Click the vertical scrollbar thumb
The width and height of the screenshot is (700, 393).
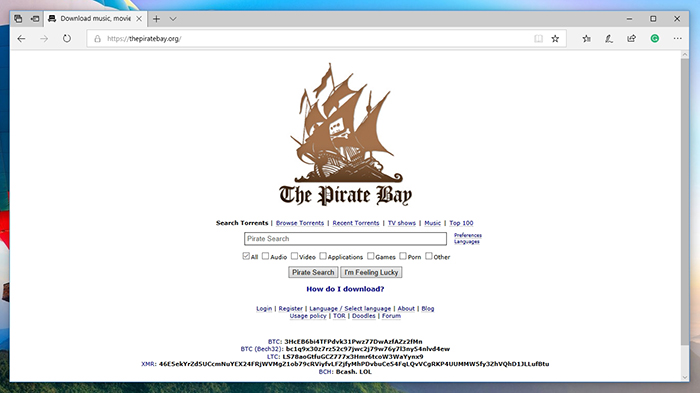pyautogui.click(x=685, y=201)
